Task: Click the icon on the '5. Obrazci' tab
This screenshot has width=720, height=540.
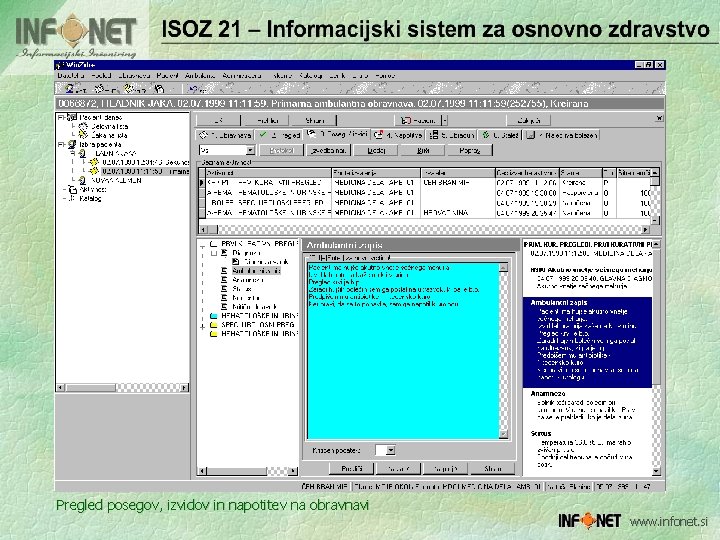Action: coord(433,135)
